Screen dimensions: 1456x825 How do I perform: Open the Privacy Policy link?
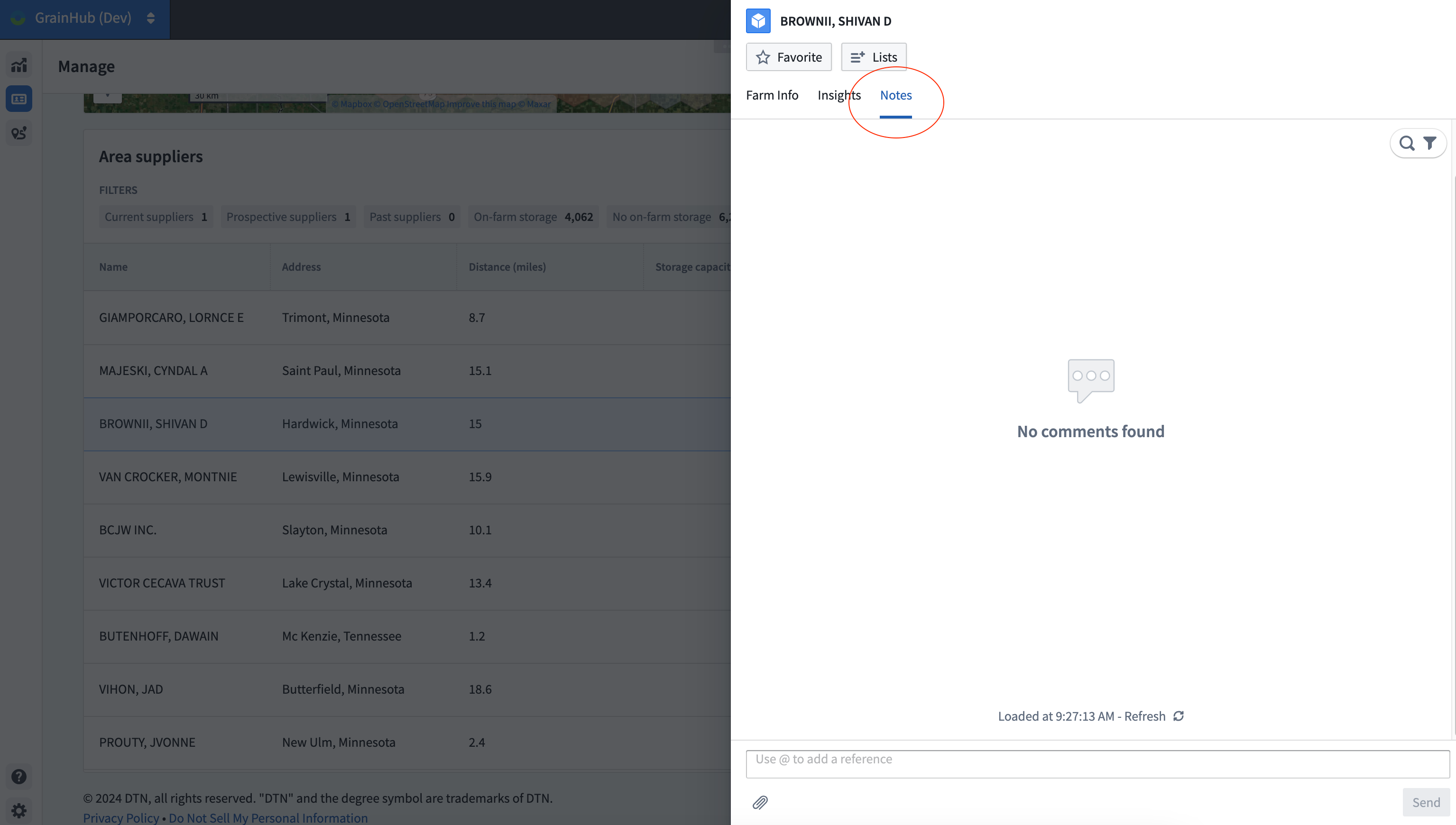tap(121, 817)
